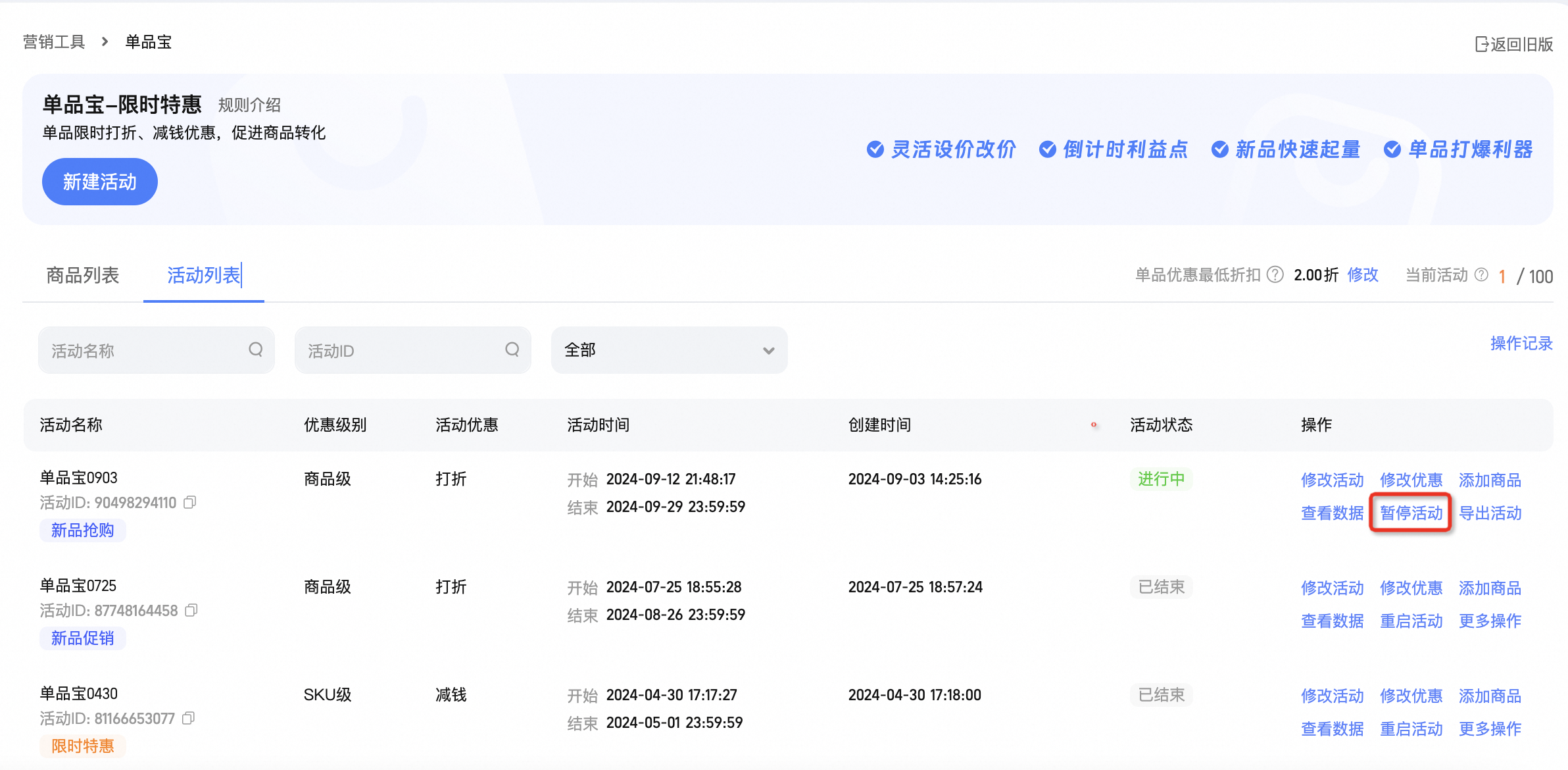Copy activity ID 87748164458 icon

[191, 610]
